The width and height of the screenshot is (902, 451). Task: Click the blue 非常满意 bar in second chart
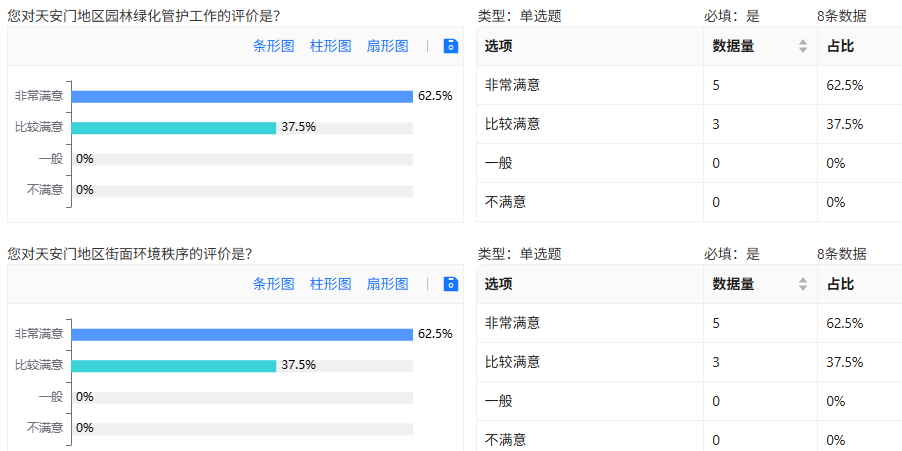click(242, 335)
